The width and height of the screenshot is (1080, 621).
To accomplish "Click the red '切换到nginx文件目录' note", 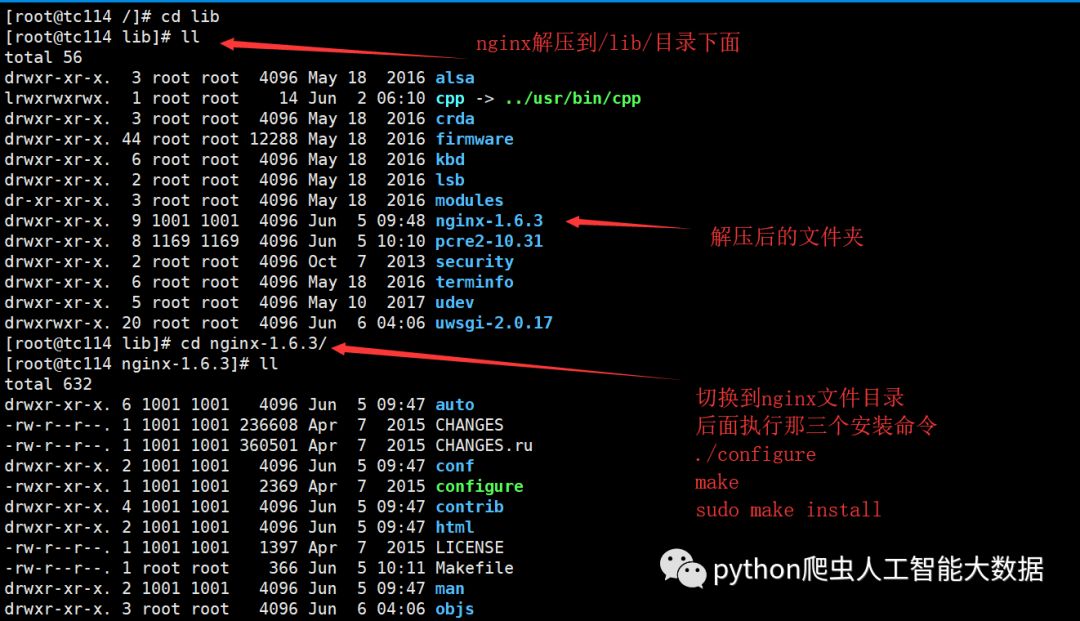I will [x=800, y=397].
